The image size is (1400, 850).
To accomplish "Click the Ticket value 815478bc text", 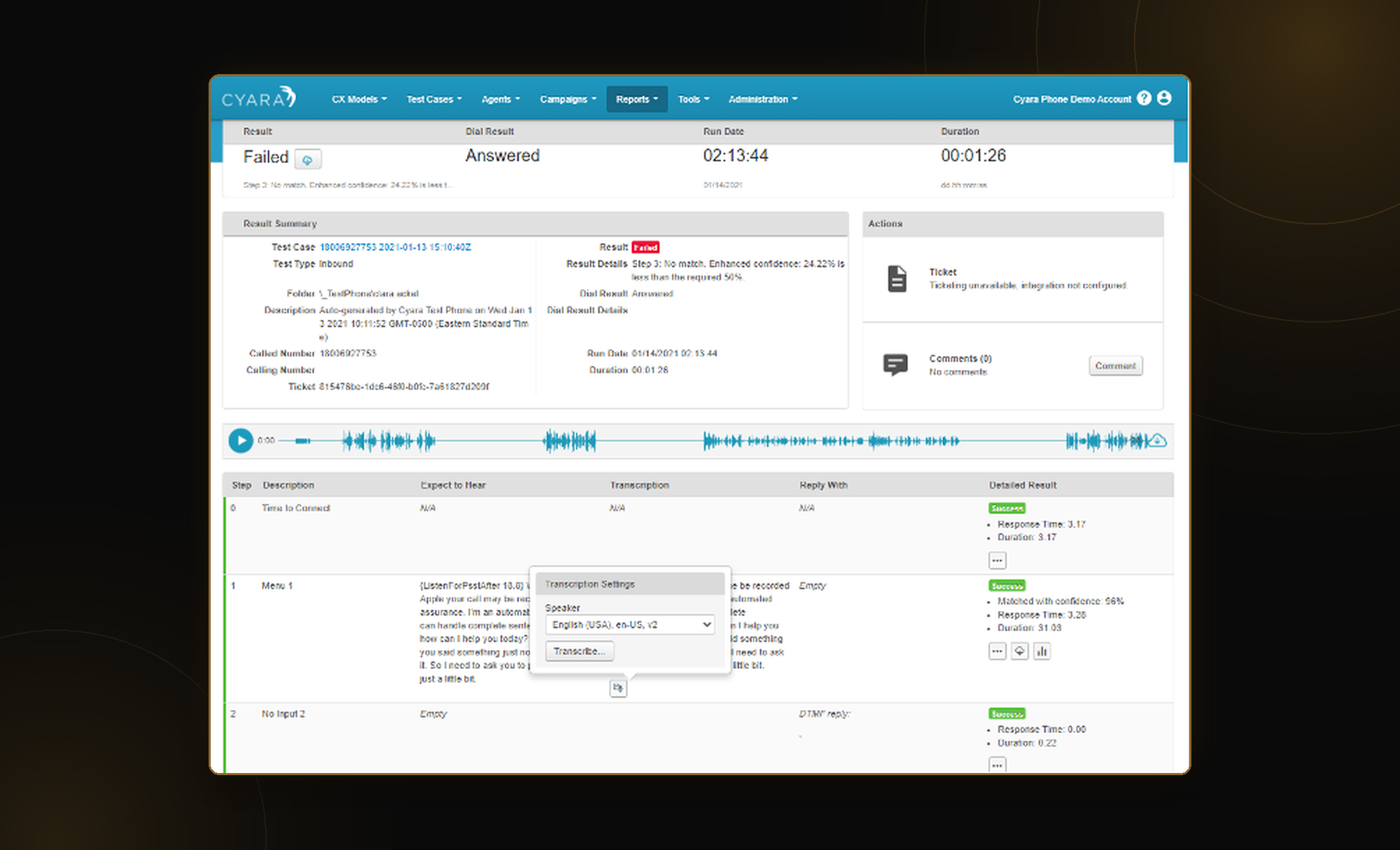I will point(404,386).
